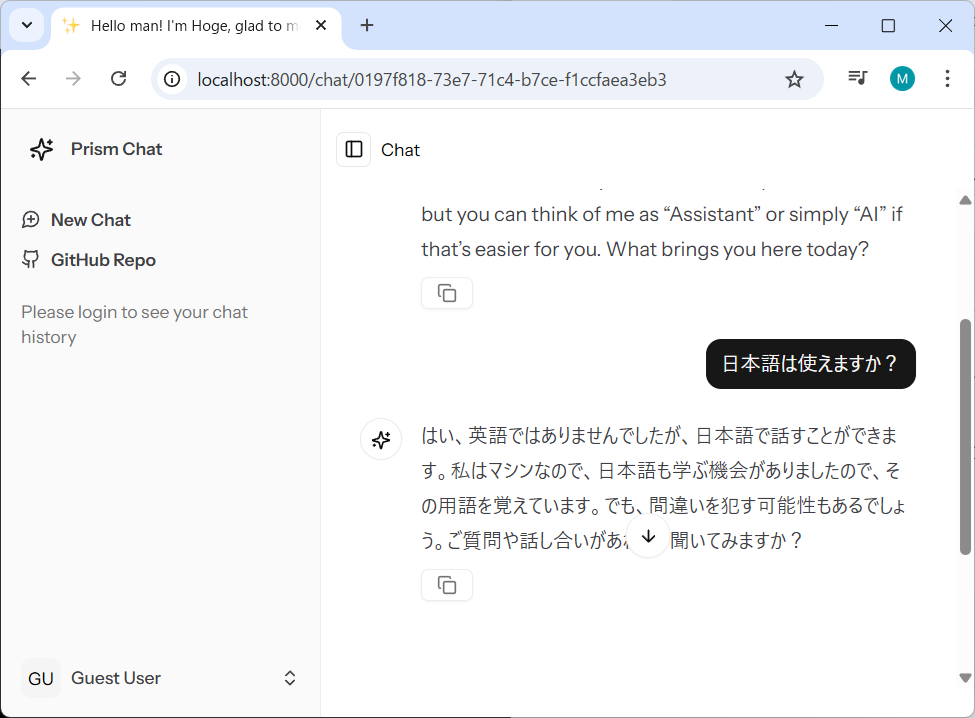Bookmark this page with the star icon
Screen dimensions: 975x718
point(794,79)
